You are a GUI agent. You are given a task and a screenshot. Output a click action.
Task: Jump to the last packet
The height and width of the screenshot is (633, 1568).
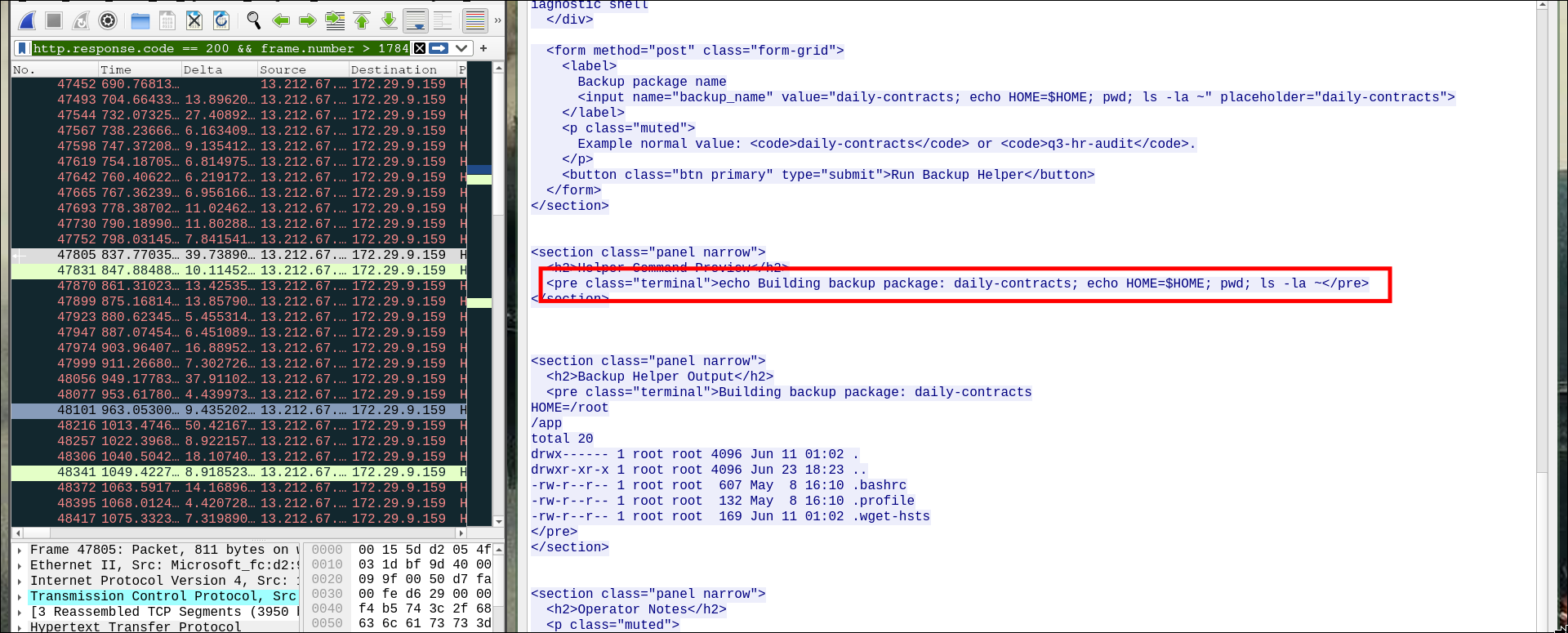[389, 20]
